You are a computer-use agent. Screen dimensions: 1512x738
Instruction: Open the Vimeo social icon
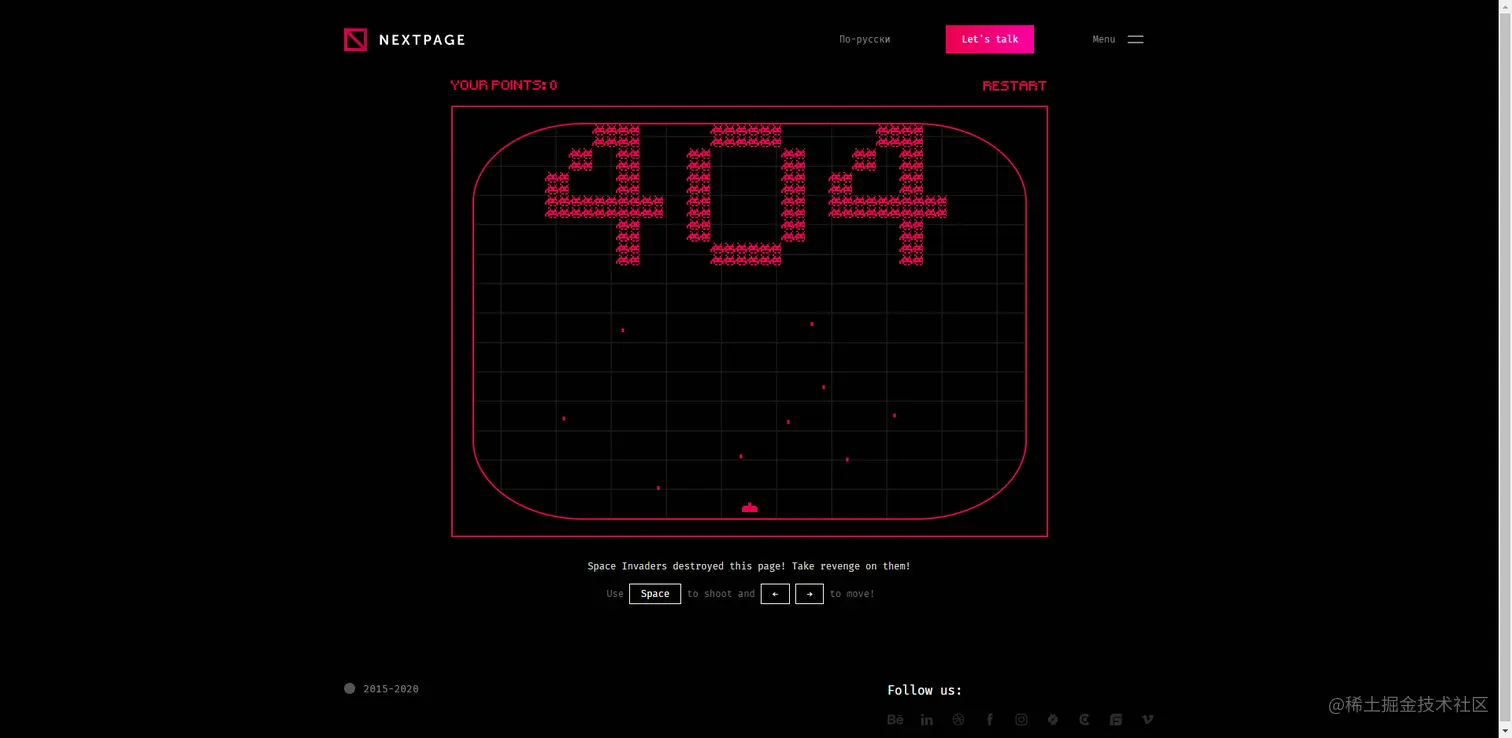[1147, 719]
